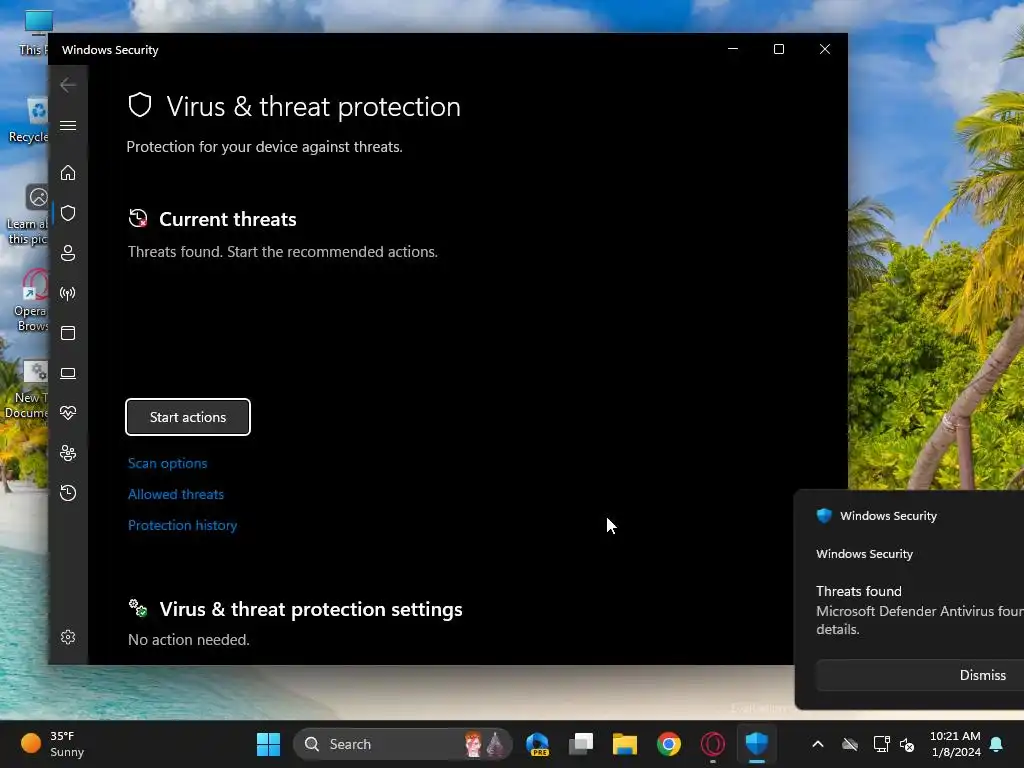Open the Scan options link
The height and width of the screenshot is (768, 1024).
coord(168,464)
